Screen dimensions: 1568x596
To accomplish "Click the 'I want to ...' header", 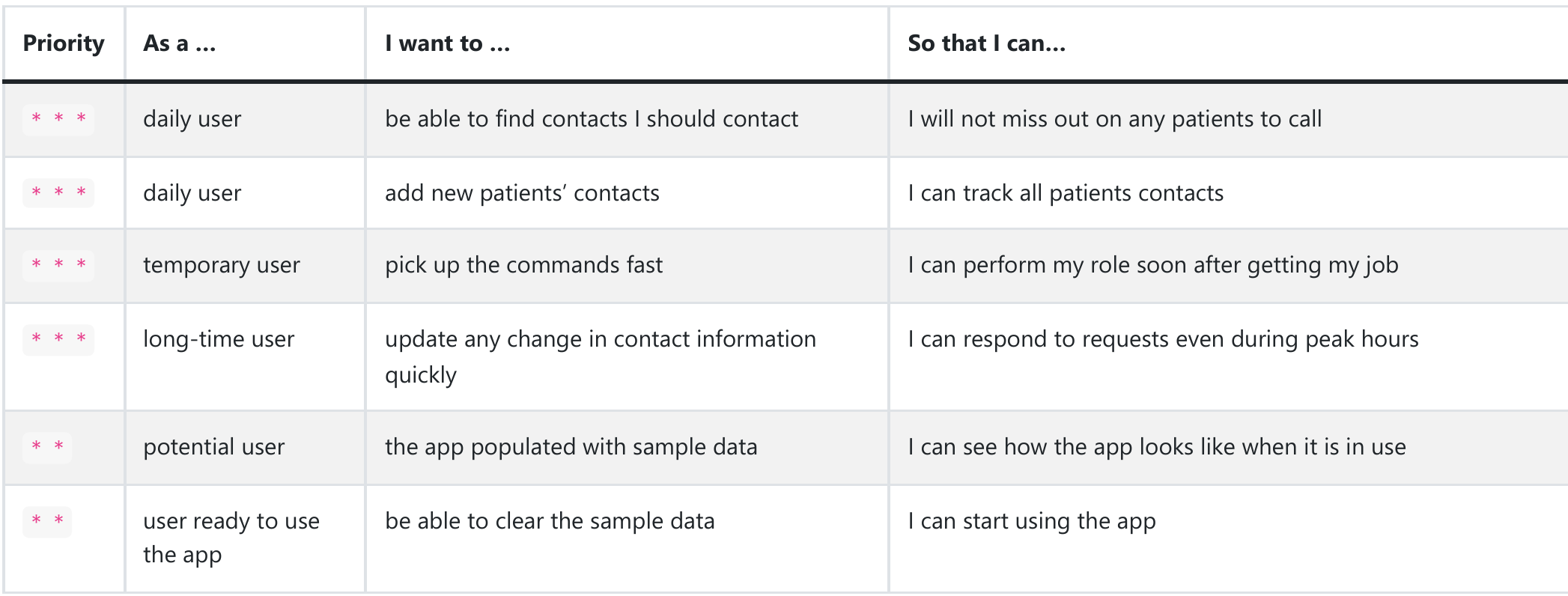I will 448,43.
